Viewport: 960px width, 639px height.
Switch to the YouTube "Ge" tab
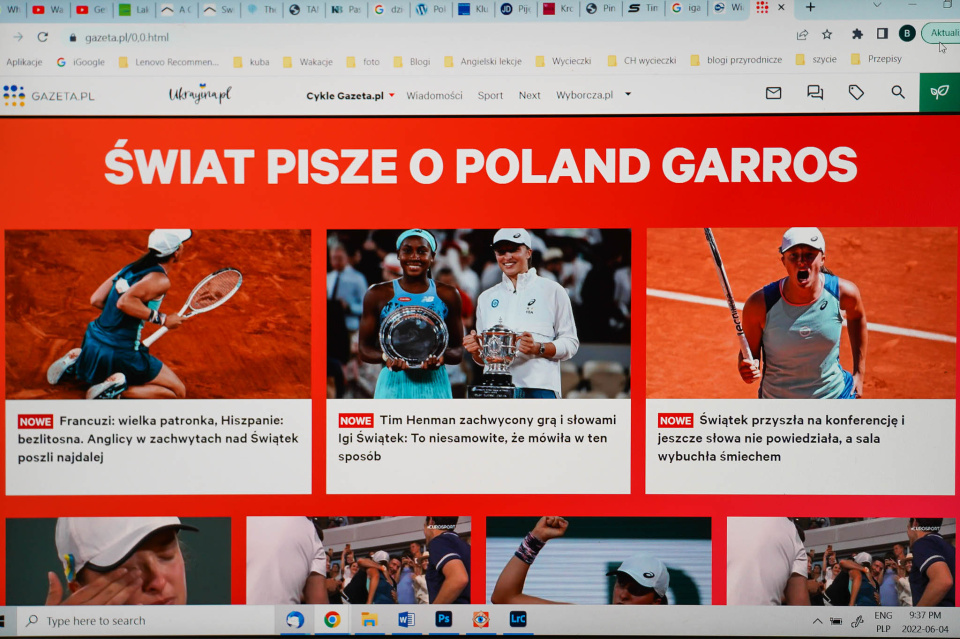pos(91,10)
